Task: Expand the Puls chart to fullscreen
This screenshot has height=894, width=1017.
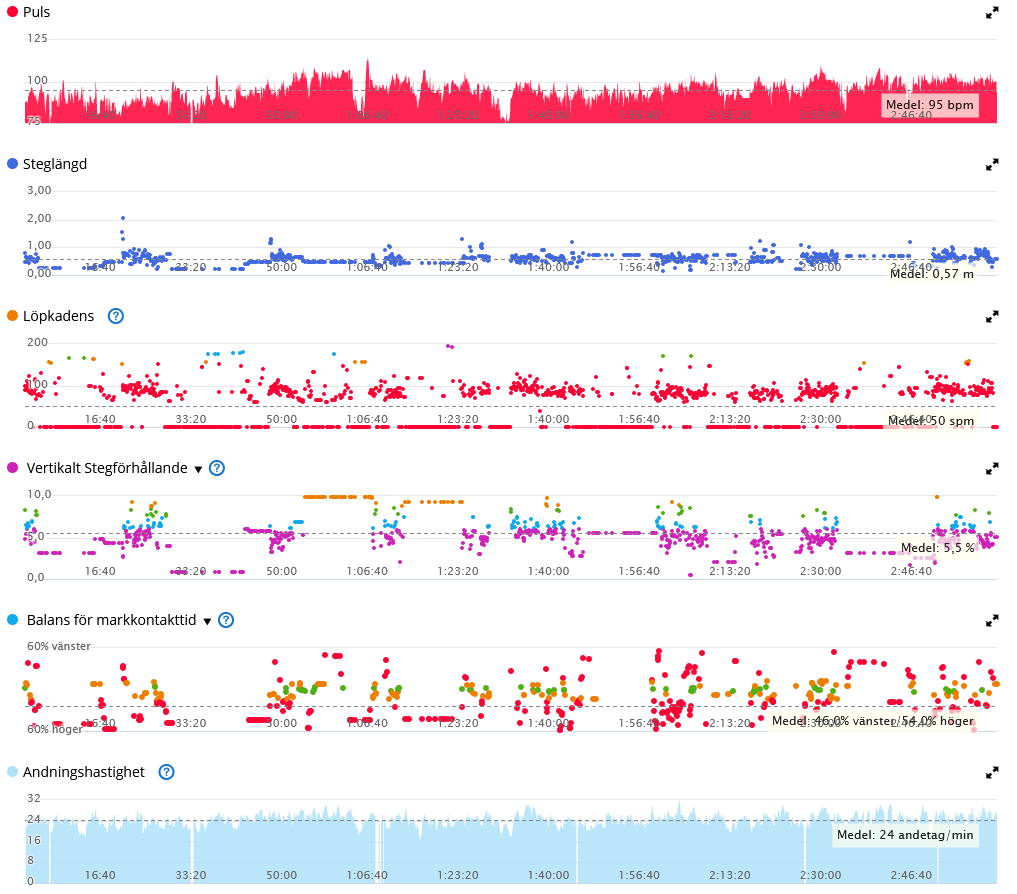Action: pos(992,13)
